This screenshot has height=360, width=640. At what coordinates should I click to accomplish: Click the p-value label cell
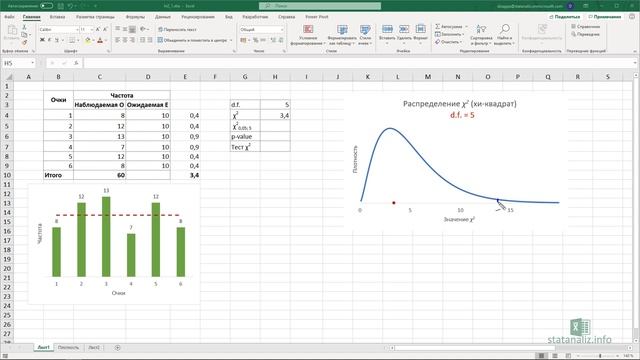(x=245, y=136)
